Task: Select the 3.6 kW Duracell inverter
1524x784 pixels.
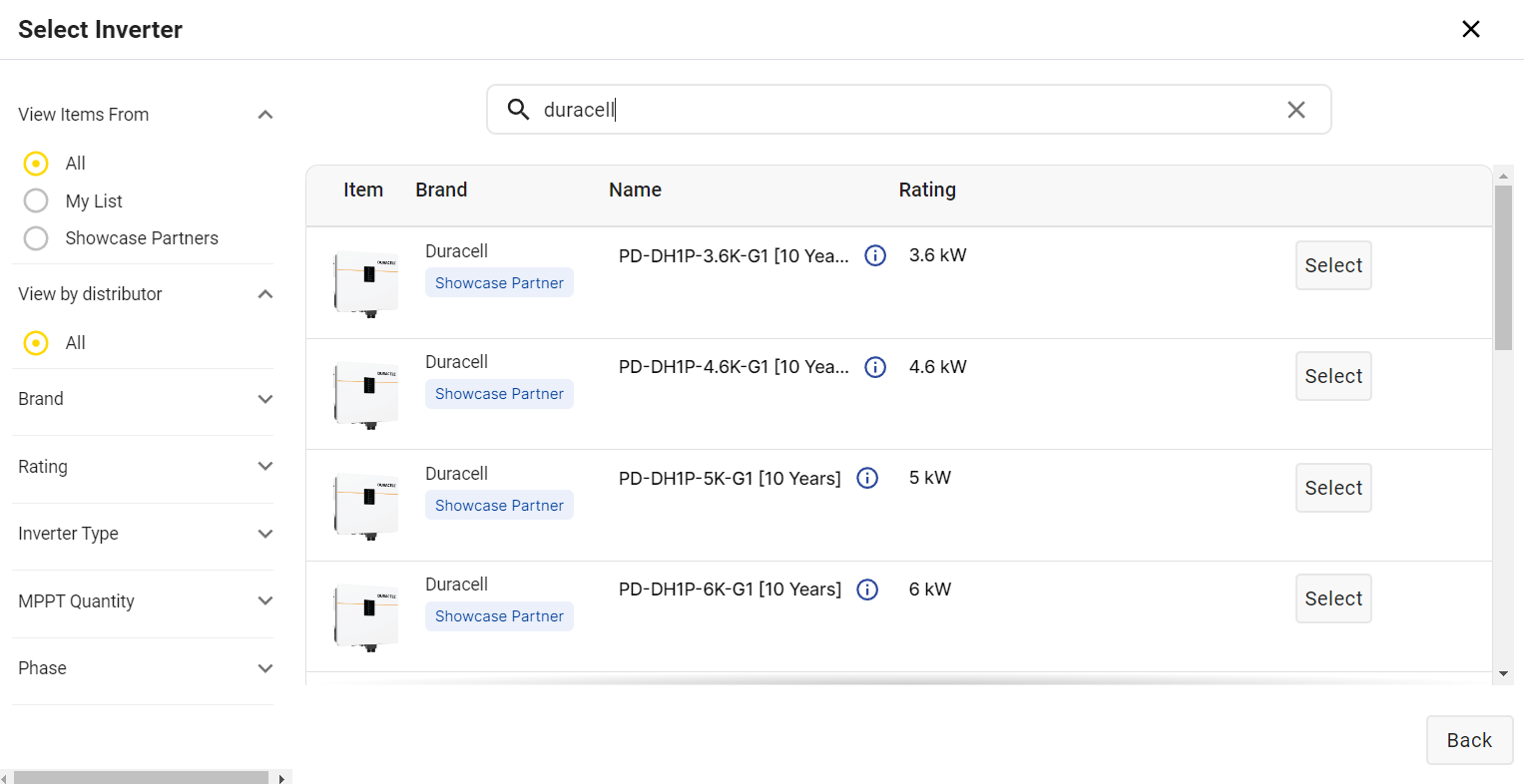Action: (1333, 265)
